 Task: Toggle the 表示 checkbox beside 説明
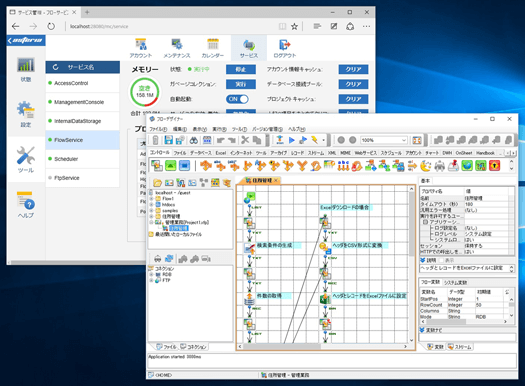(441, 260)
